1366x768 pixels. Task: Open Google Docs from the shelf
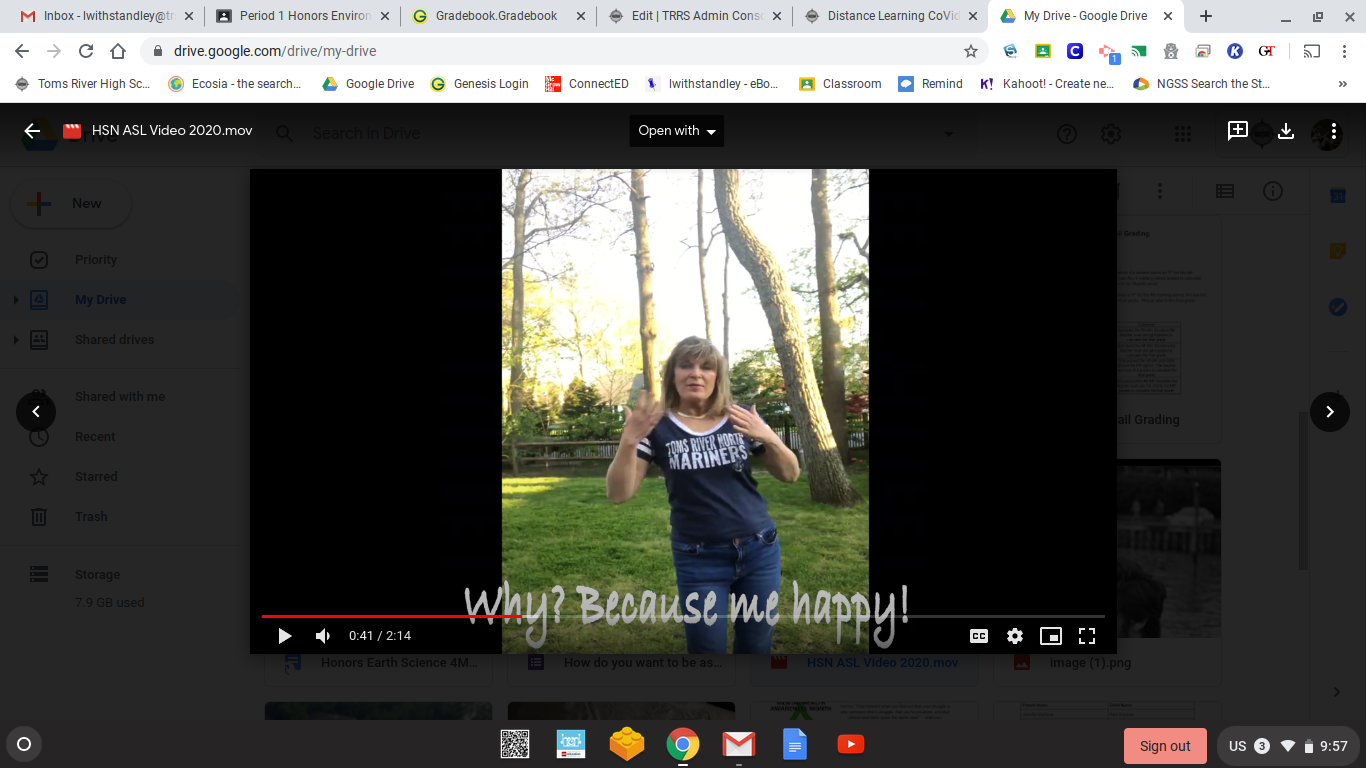click(x=795, y=744)
